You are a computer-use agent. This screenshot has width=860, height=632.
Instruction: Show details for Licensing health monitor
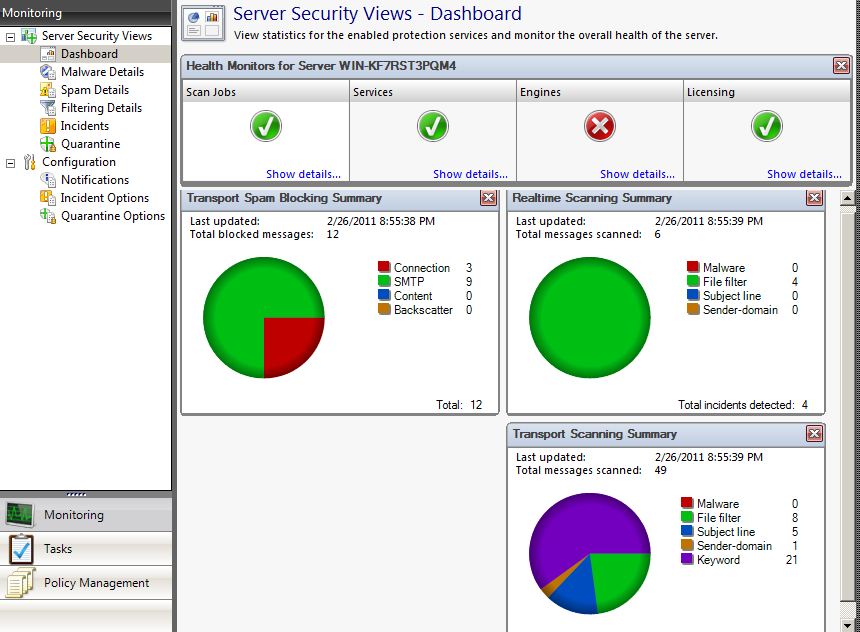(804, 174)
